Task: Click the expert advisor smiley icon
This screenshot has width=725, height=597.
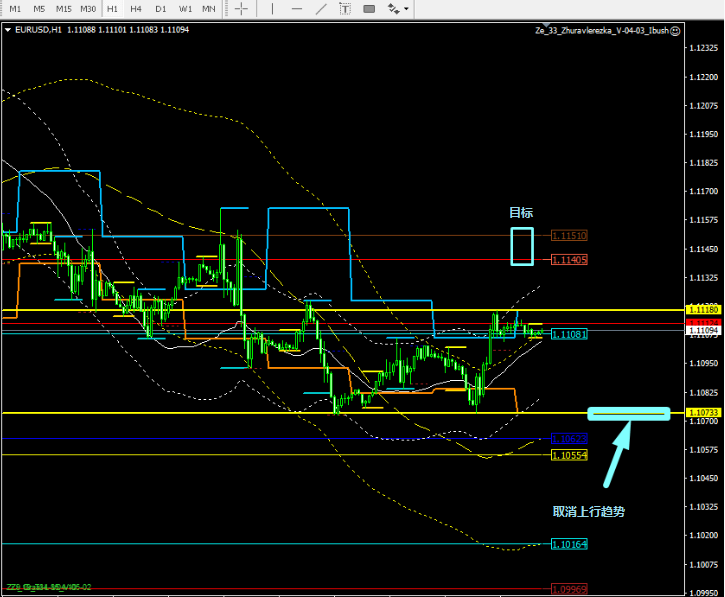Action: [x=676, y=31]
